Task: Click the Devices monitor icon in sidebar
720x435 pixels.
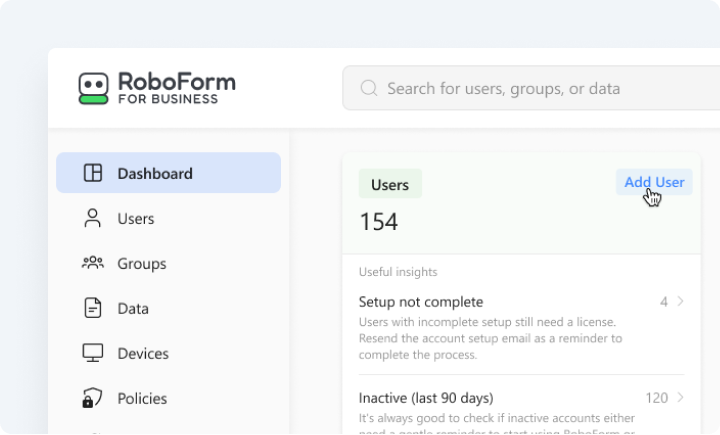Action: [x=93, y=353]
